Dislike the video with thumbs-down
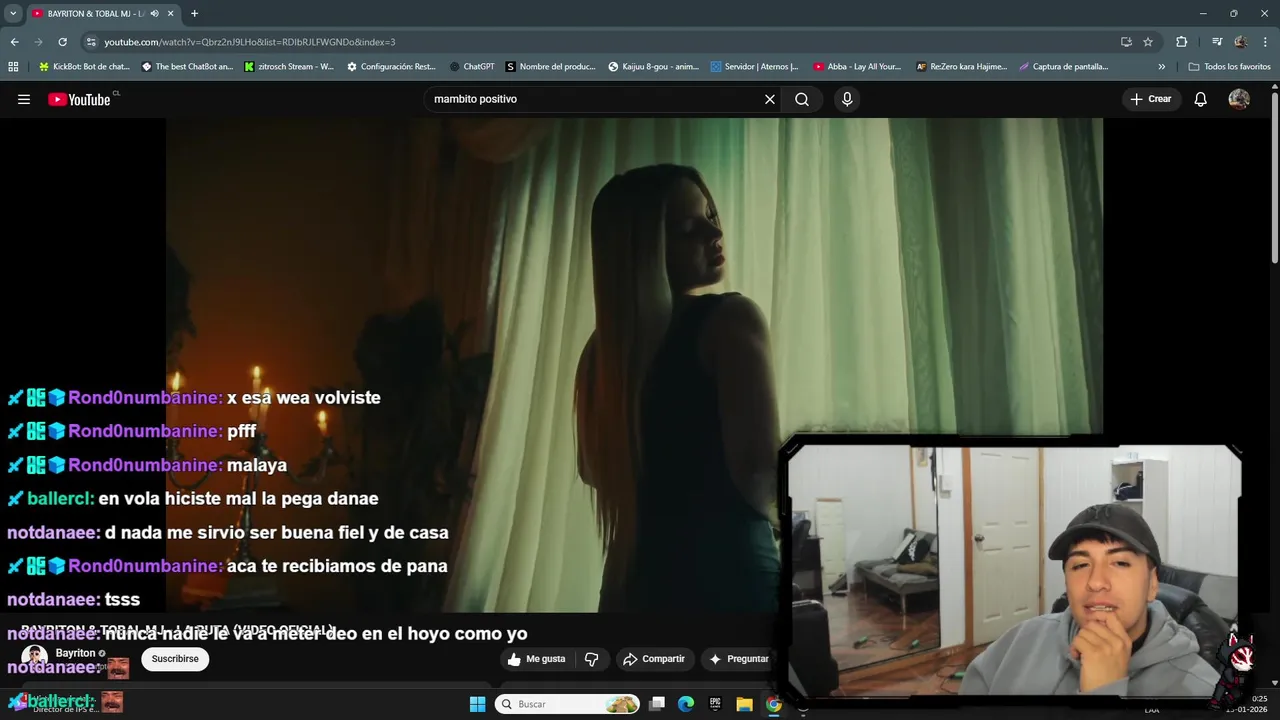1280x720 pixels. click(x=591, y=659)
